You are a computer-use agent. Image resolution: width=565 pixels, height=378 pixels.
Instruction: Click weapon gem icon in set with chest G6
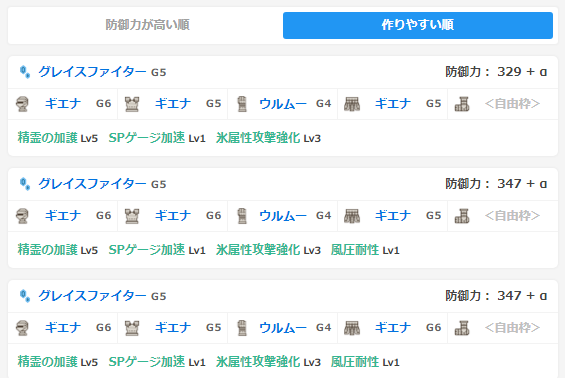[x=25, y=184]
